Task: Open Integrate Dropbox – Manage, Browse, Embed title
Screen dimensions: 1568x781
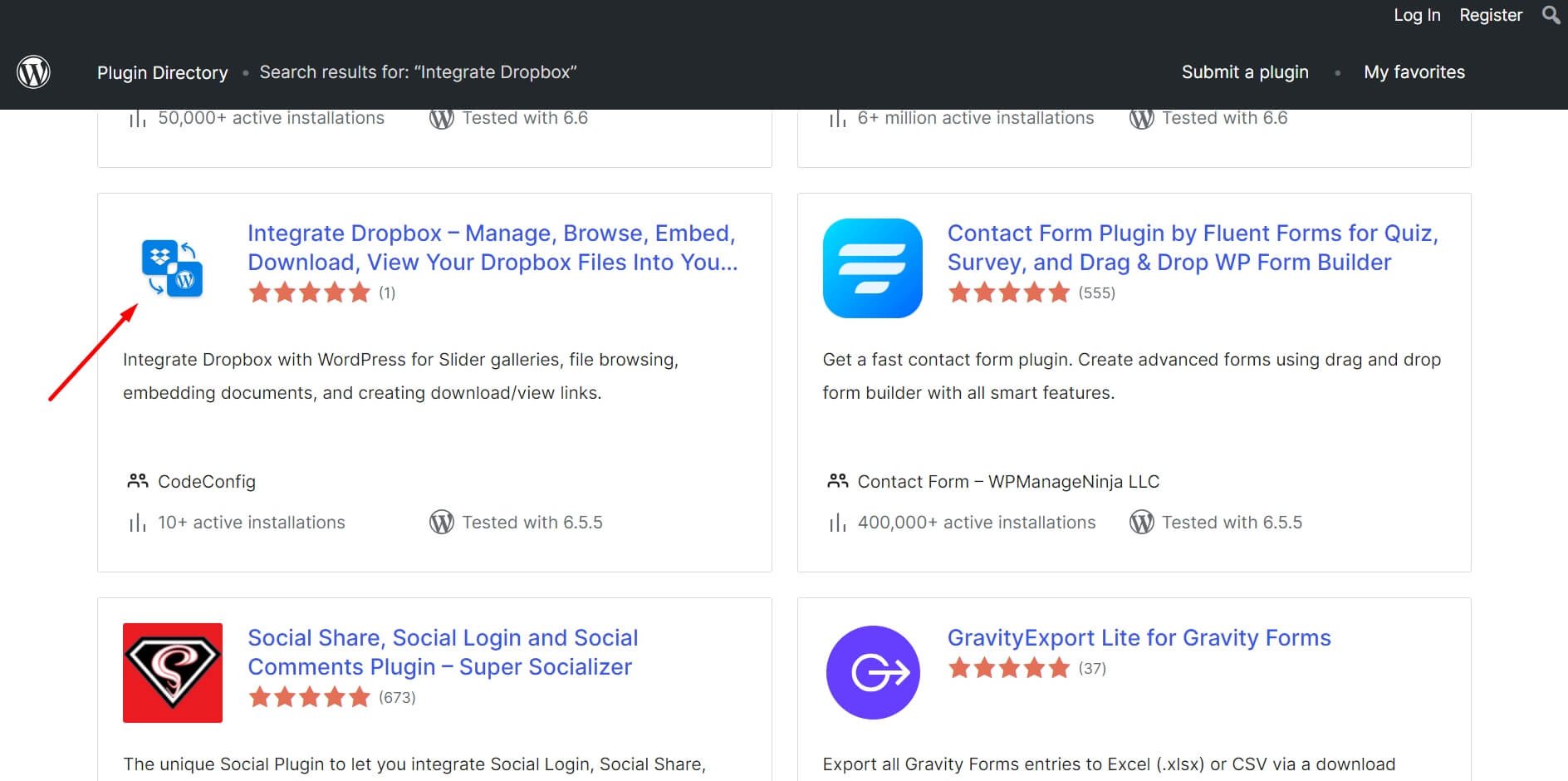Action: click(x=492, y=248)
